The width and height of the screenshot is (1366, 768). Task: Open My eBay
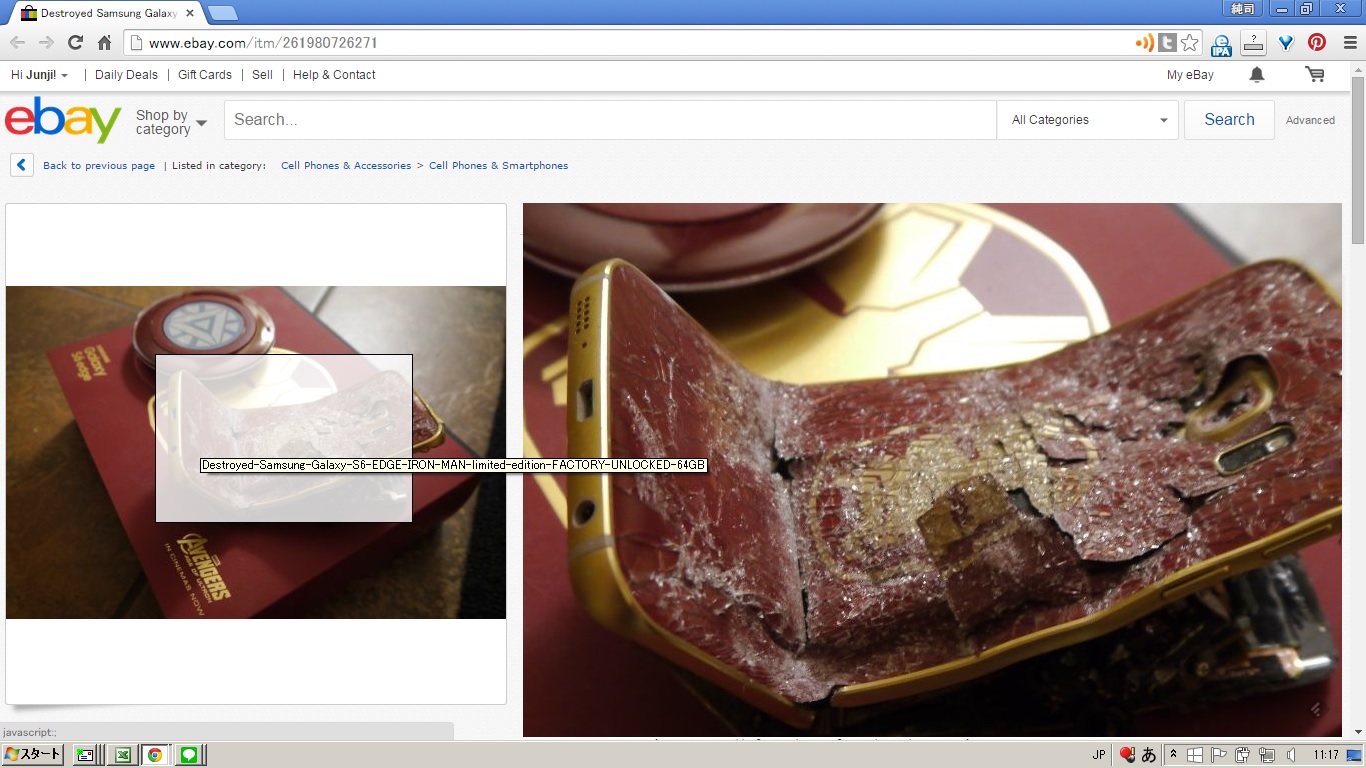pos(1190,75)
